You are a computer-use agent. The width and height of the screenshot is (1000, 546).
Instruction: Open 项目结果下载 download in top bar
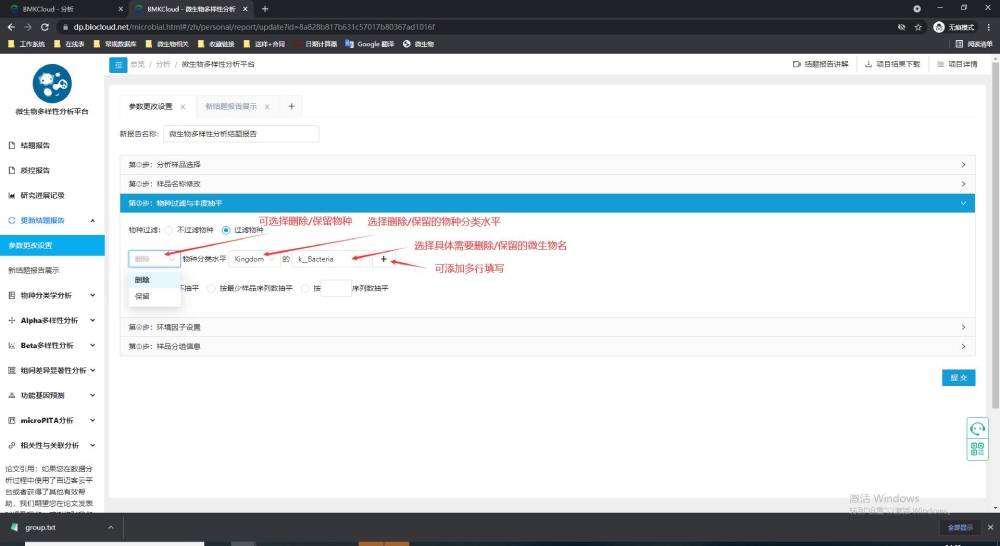[x=891, y=64]
